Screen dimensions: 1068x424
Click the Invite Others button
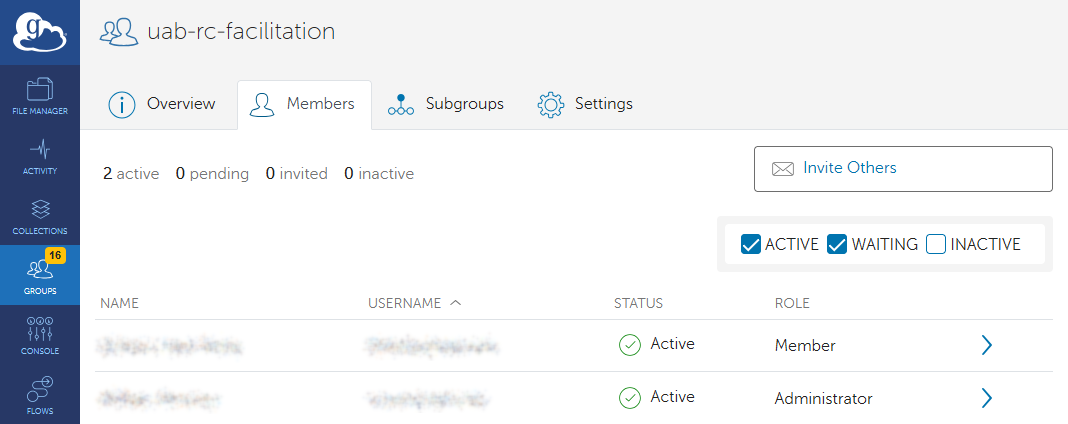pos(902,168)
